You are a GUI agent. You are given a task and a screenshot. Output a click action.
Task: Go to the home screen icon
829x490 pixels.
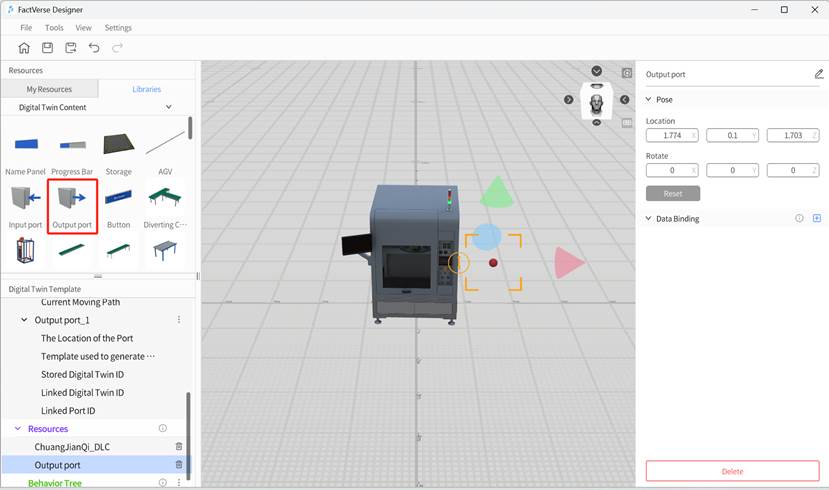24,48
